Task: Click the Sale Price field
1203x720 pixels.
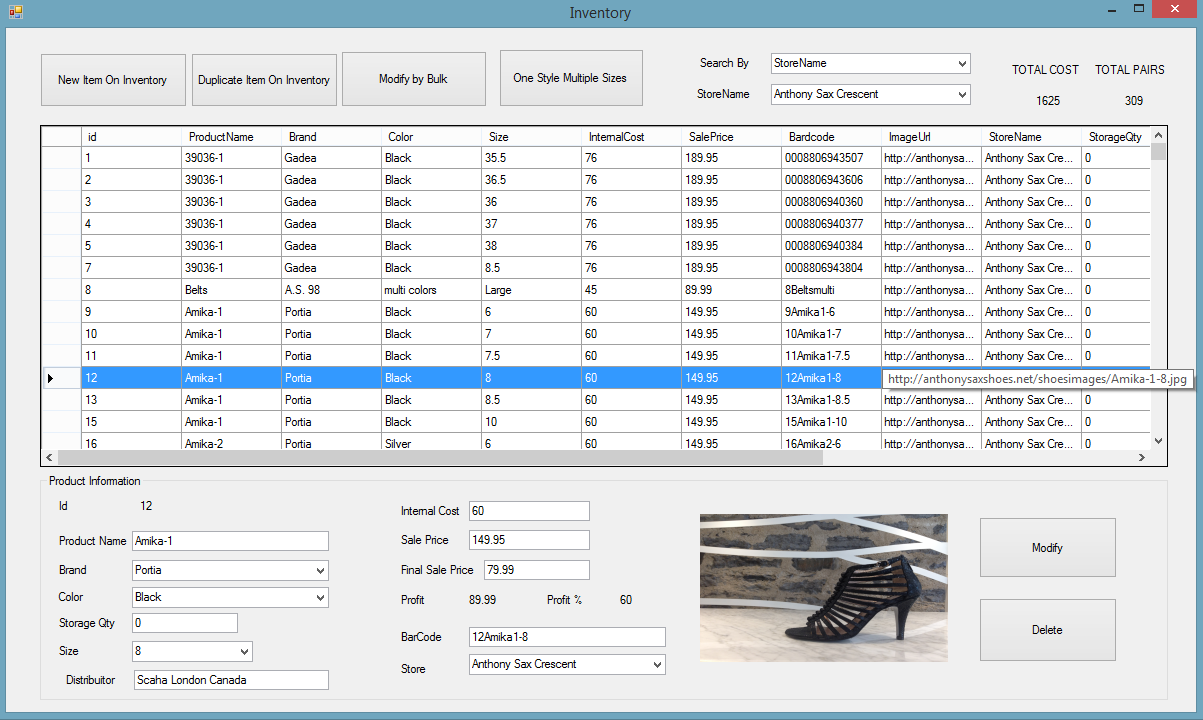Action: coord(529,540)
